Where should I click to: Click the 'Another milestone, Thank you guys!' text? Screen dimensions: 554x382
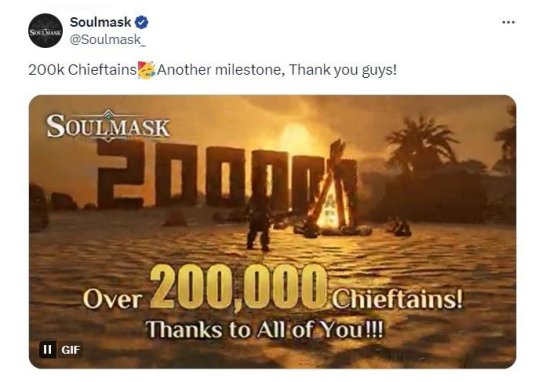point(277,70)
